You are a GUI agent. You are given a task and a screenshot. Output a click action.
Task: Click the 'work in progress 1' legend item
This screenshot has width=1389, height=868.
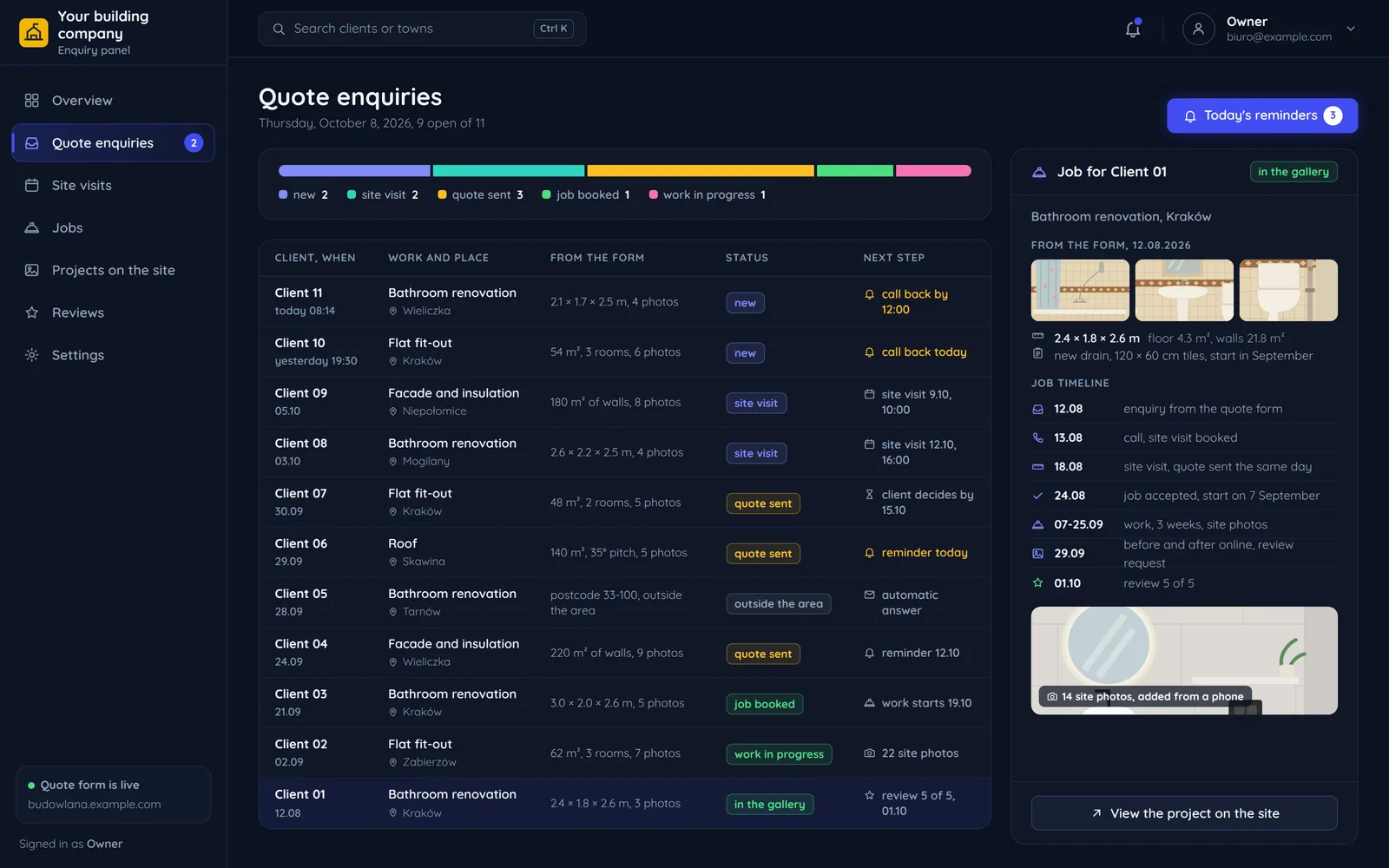click(x=708, y=195)
